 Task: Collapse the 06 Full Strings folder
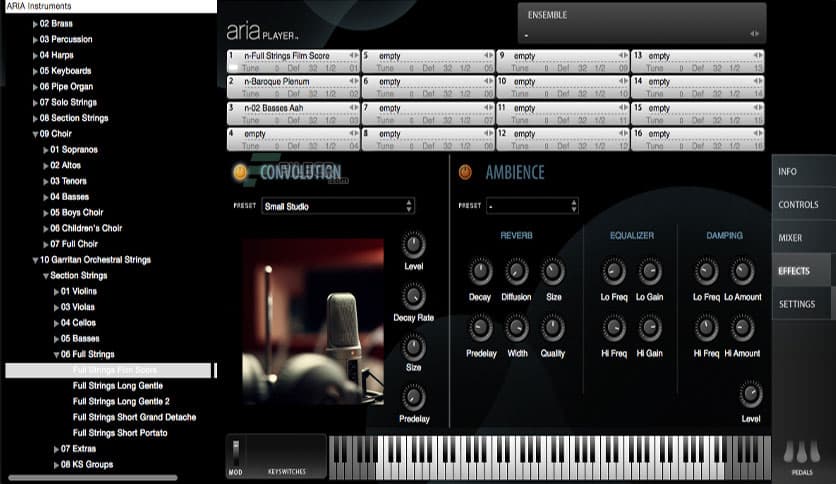(57, 354)
